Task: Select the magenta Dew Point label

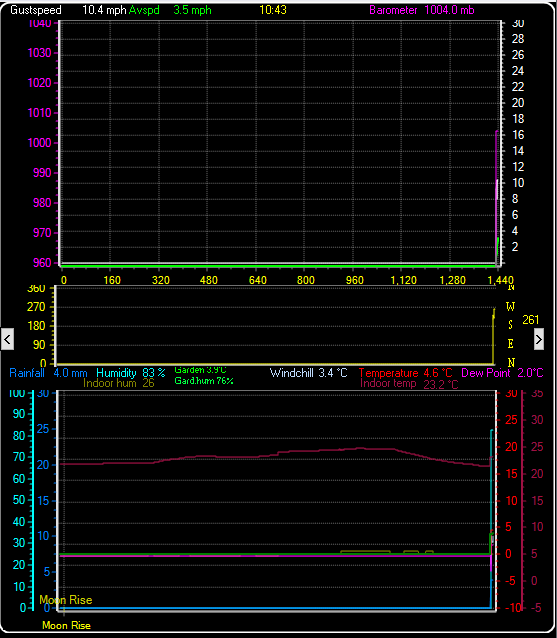Action: [485, 373]
